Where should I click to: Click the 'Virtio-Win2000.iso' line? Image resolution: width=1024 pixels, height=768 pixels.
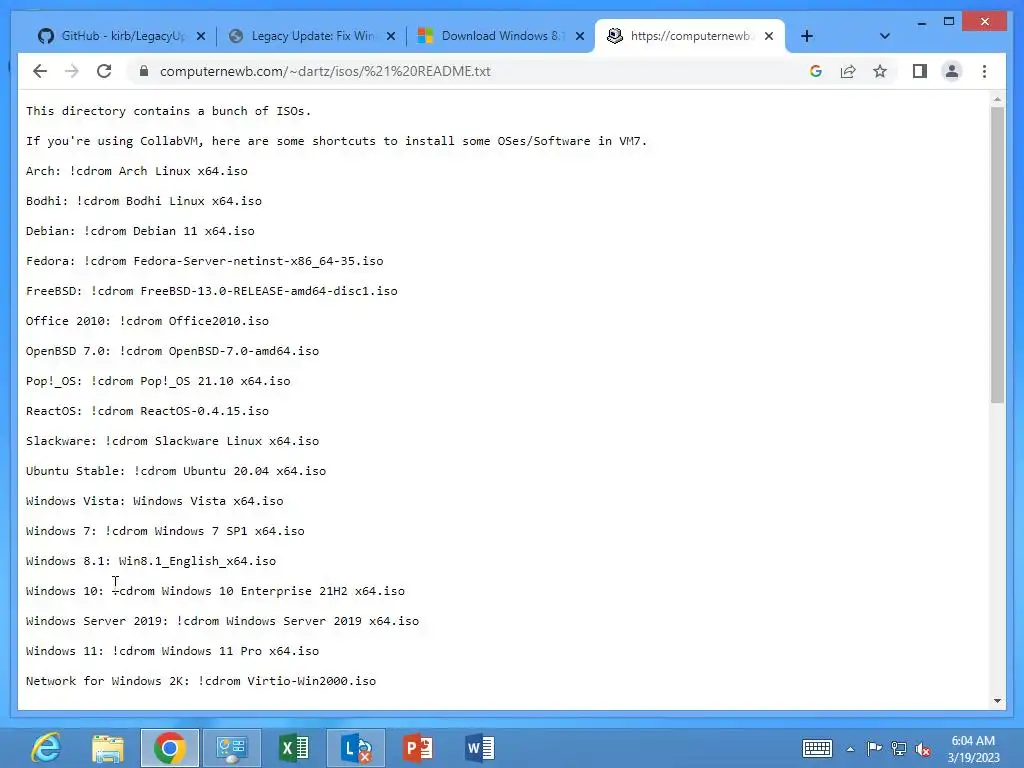click(201, 682)
